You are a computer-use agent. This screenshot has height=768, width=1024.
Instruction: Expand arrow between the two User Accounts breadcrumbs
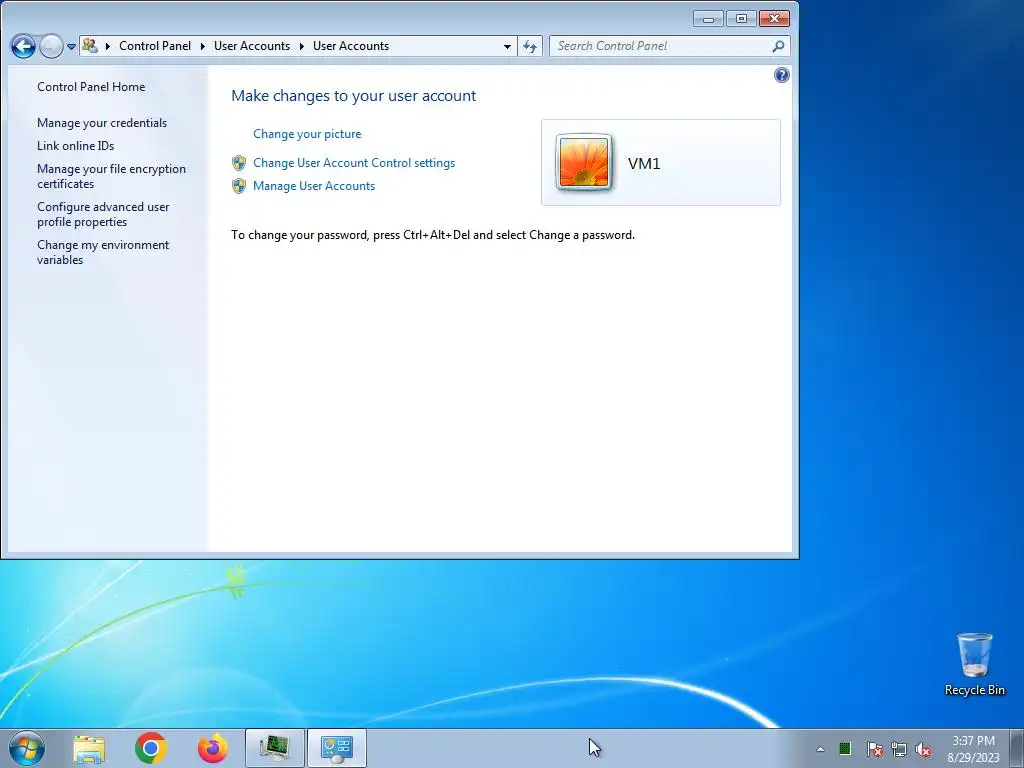pyautogui.click(x=302, y=46)
